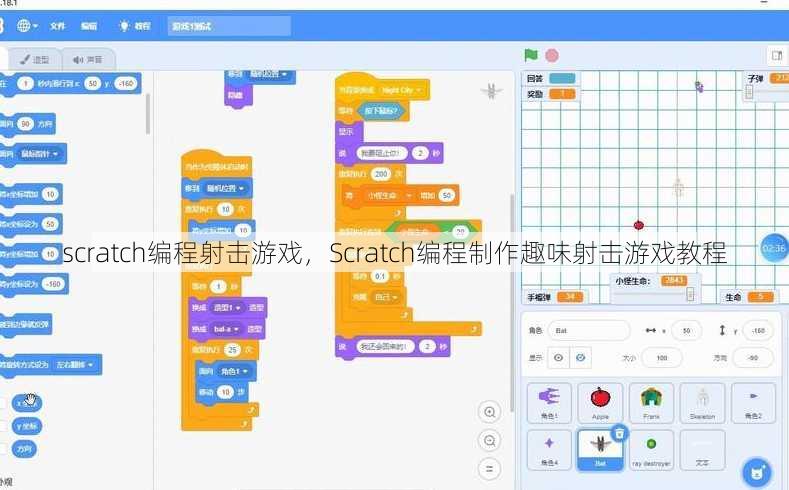This screenshot has width=789, height=490.
Task: Select the 角色2 bullet sprite thumbnail
Action: pyautogui.click(x=753, y=402)
